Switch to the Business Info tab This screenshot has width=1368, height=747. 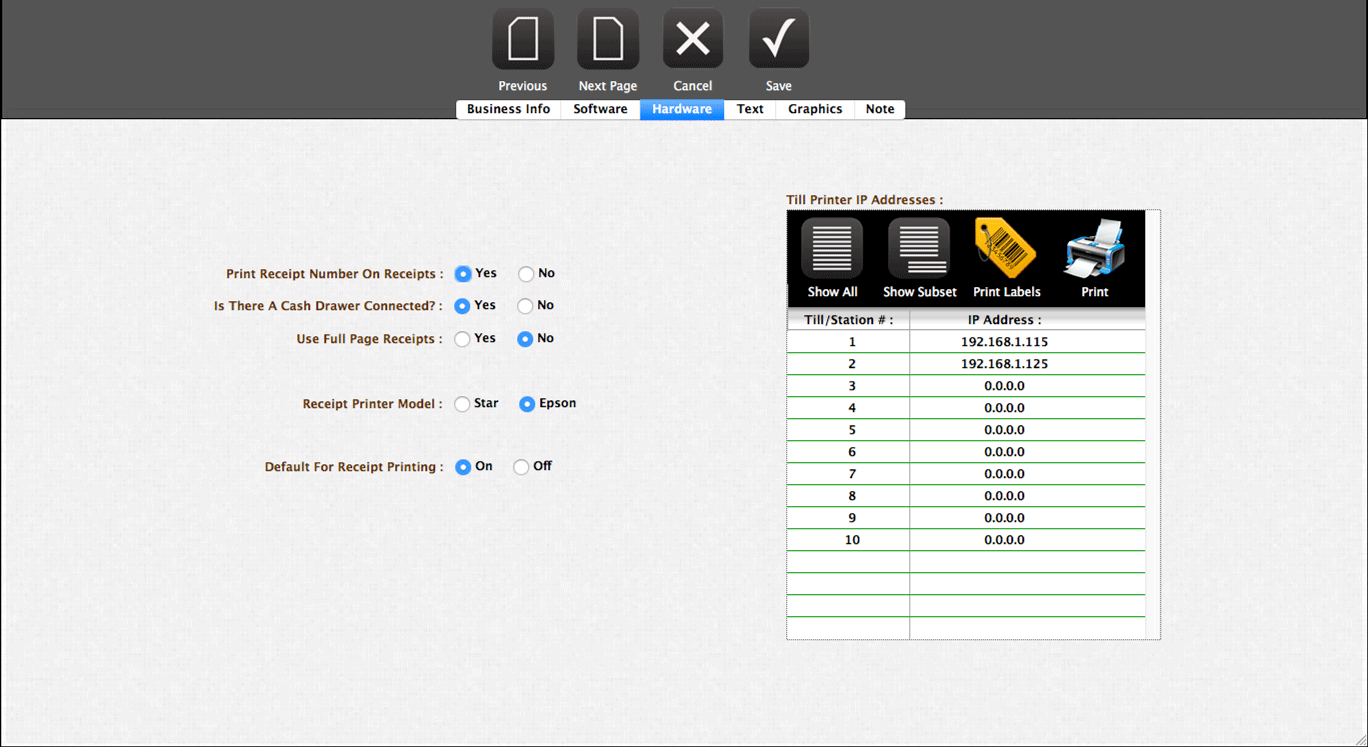pos(508,109)
